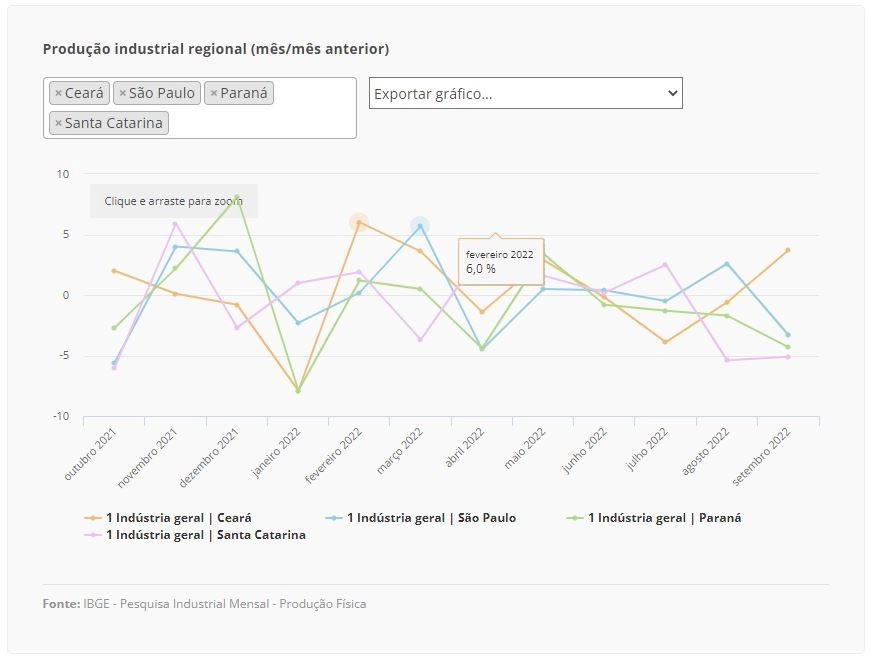Click the highlighted Ceará fevereiro 2022 data point
This screenshot has width=870, height=661.
pos(359,222)
